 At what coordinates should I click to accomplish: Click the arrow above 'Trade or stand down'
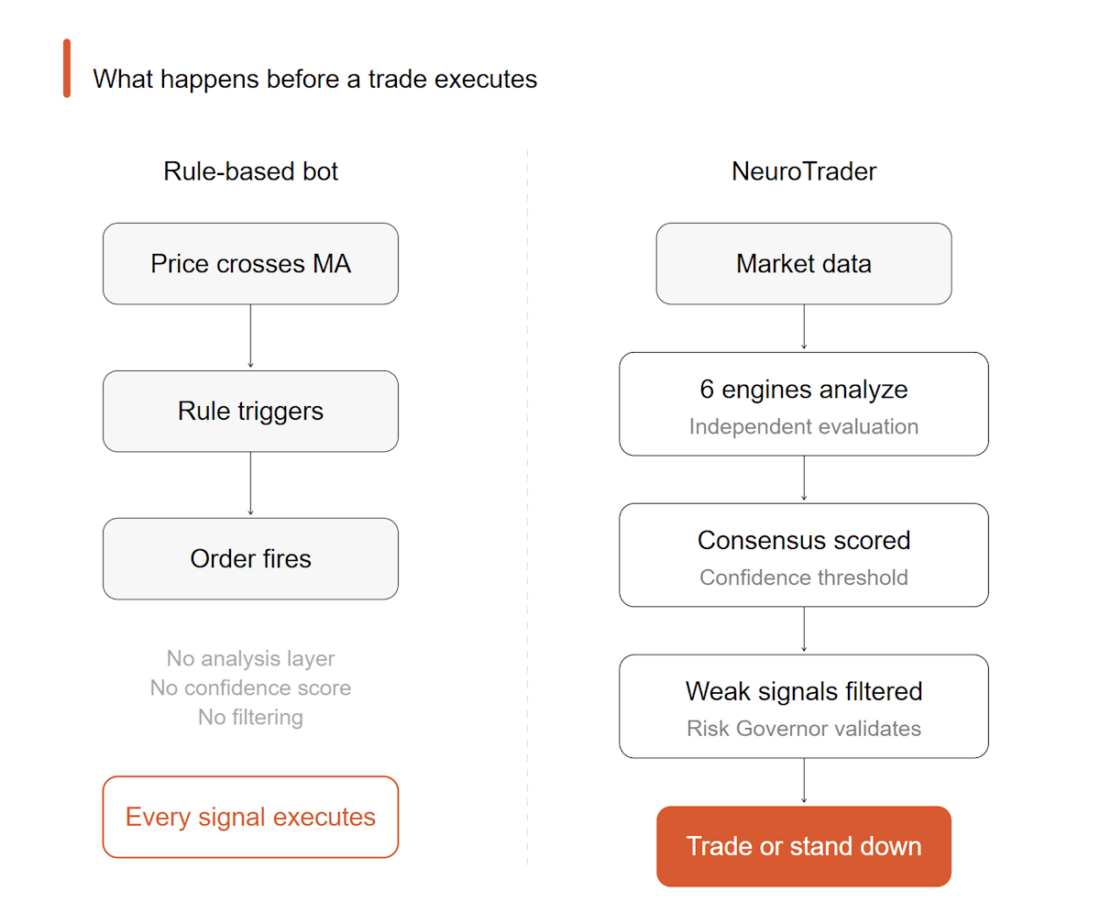point(804,781)
